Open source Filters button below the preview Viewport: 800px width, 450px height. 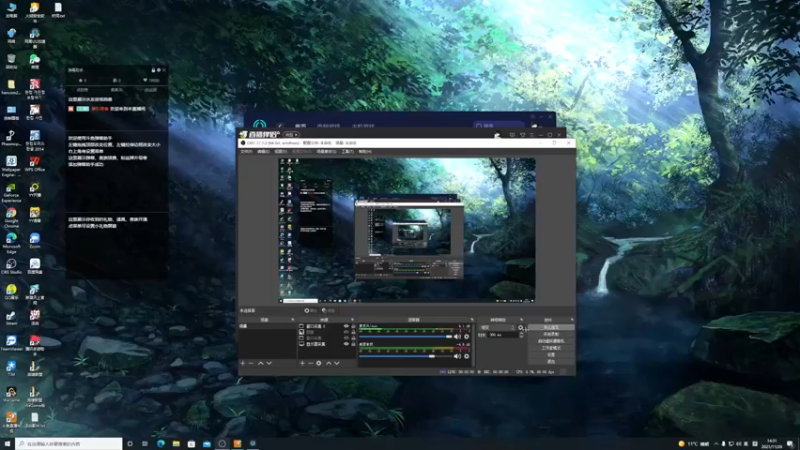click(x=329, y=310)
